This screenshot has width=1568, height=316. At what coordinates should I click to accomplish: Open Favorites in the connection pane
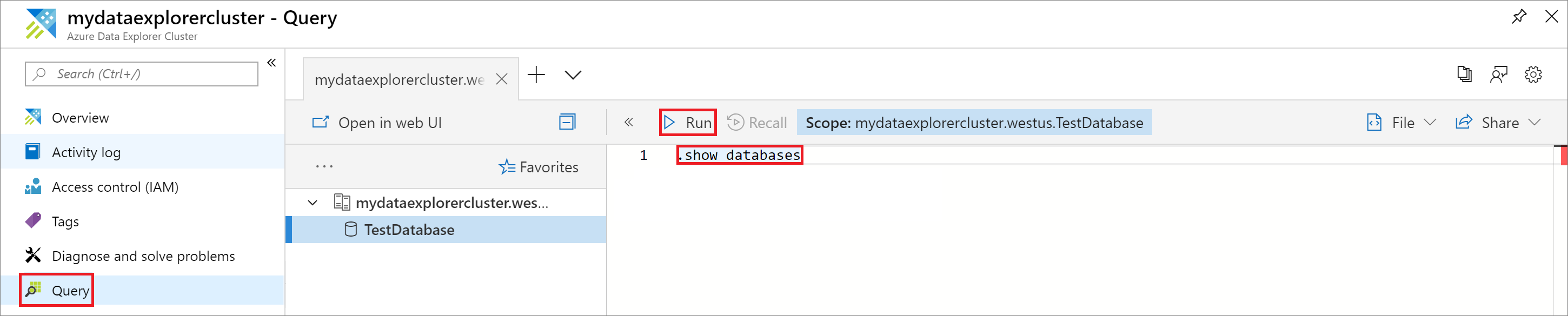point(538,167)
